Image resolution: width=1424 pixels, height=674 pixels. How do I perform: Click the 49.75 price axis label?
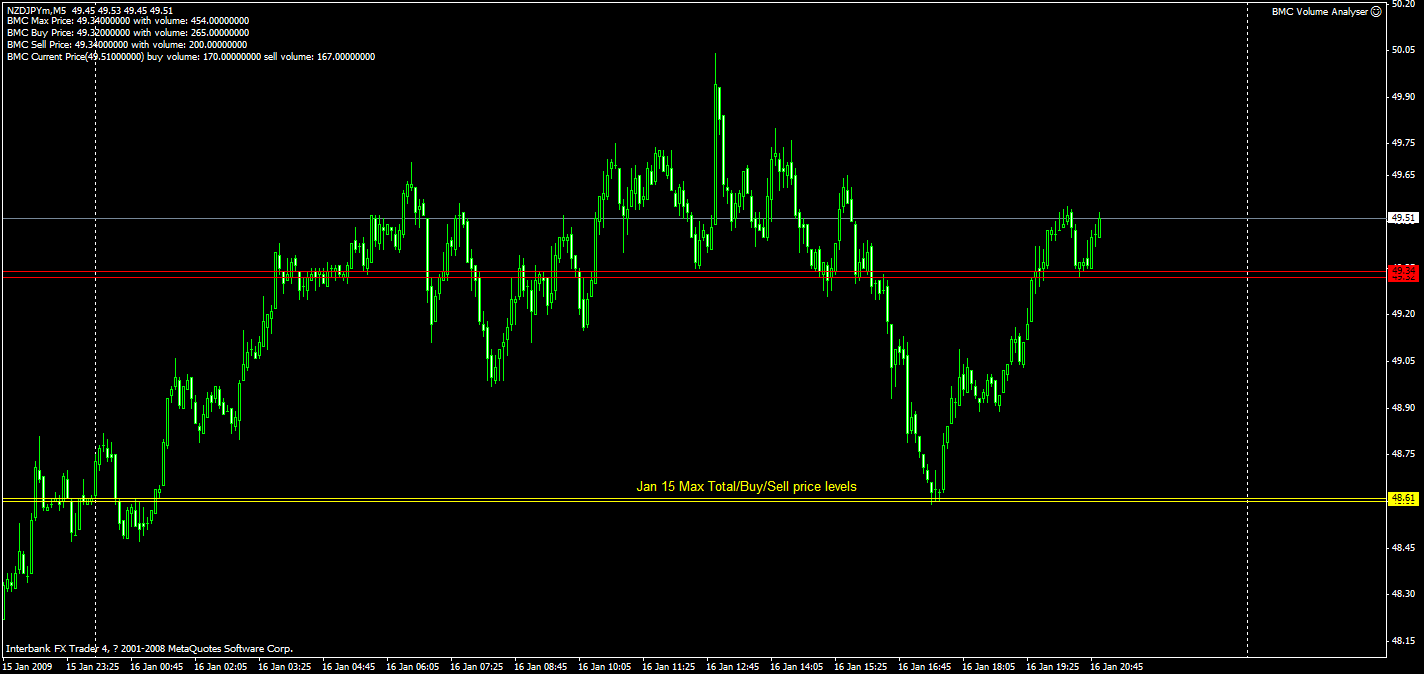coord(1402,143)
